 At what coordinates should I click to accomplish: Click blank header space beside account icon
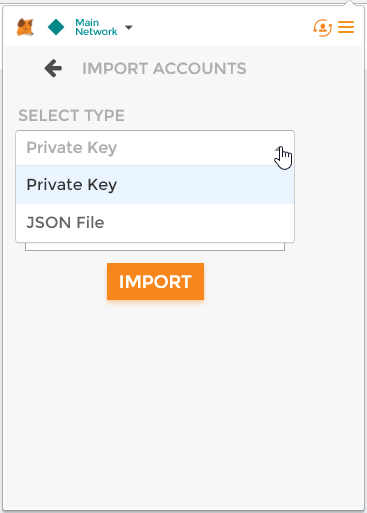[x=220, y=27]
